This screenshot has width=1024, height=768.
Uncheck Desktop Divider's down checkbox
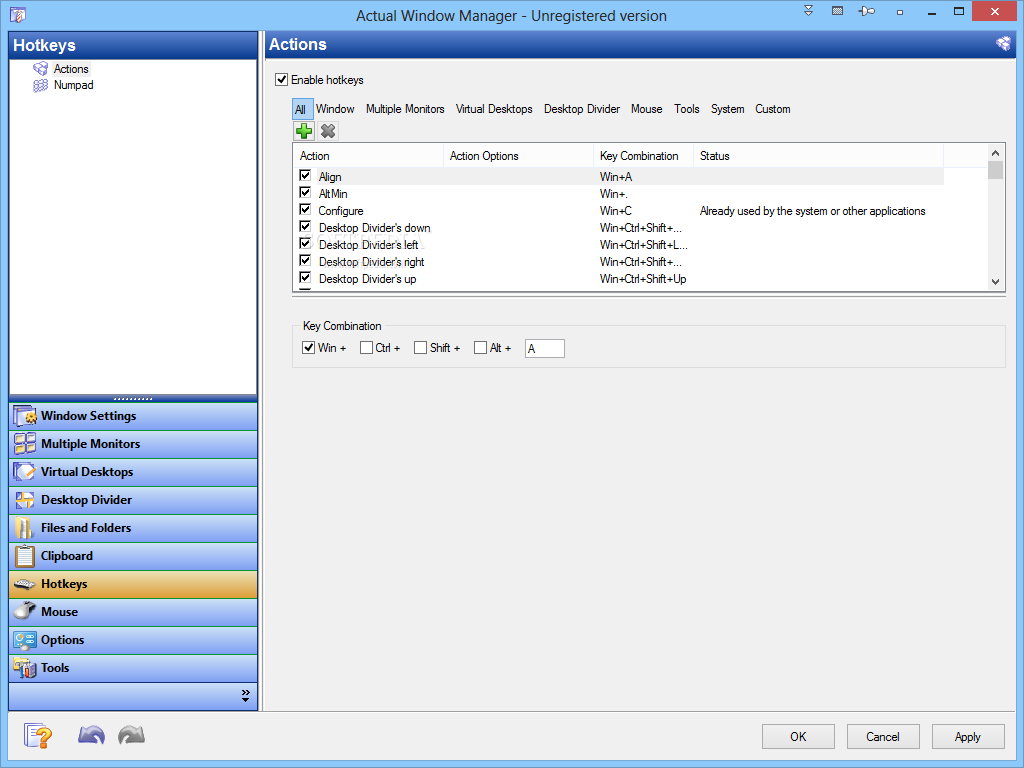coord(305,227)
